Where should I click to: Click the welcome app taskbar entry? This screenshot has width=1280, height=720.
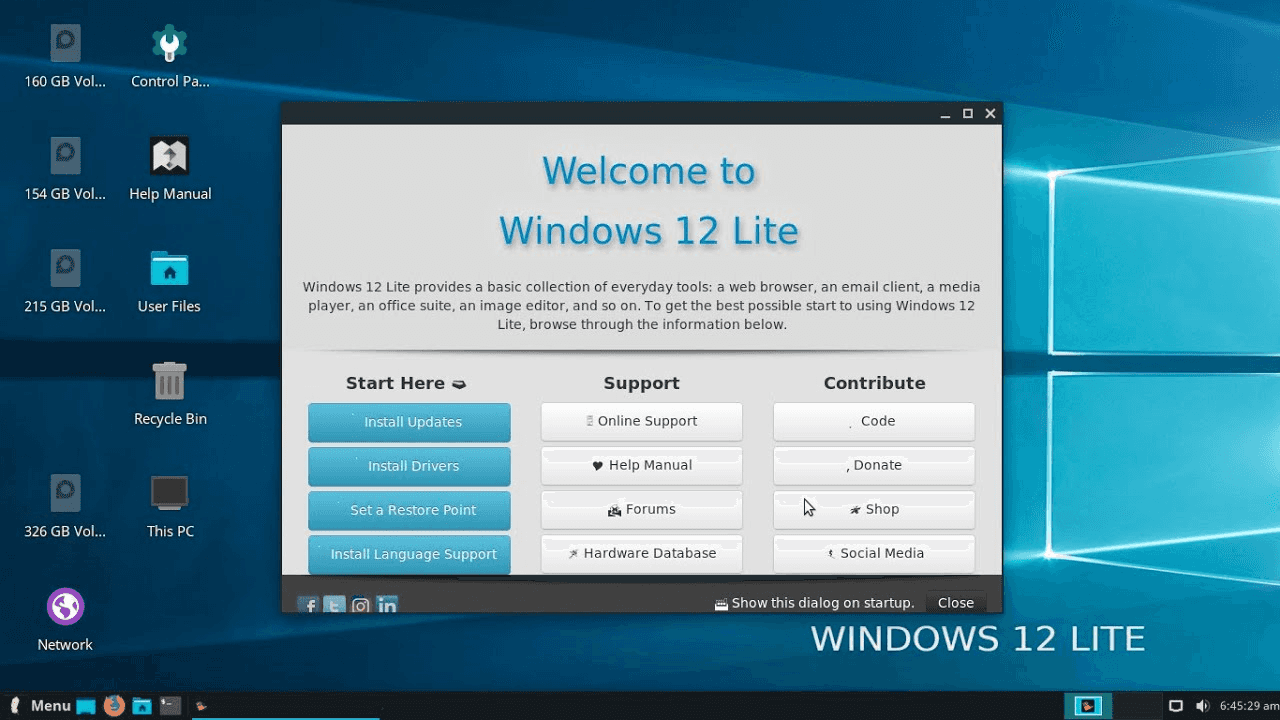[285, 706]
